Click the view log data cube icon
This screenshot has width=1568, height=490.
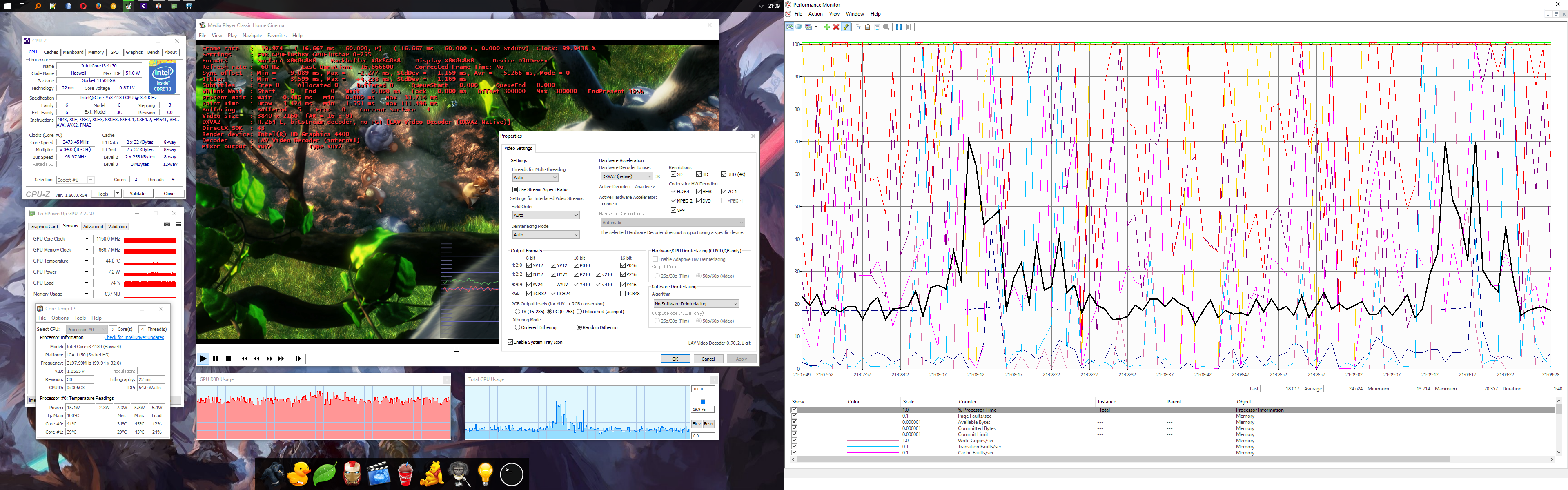coord(799,27)
